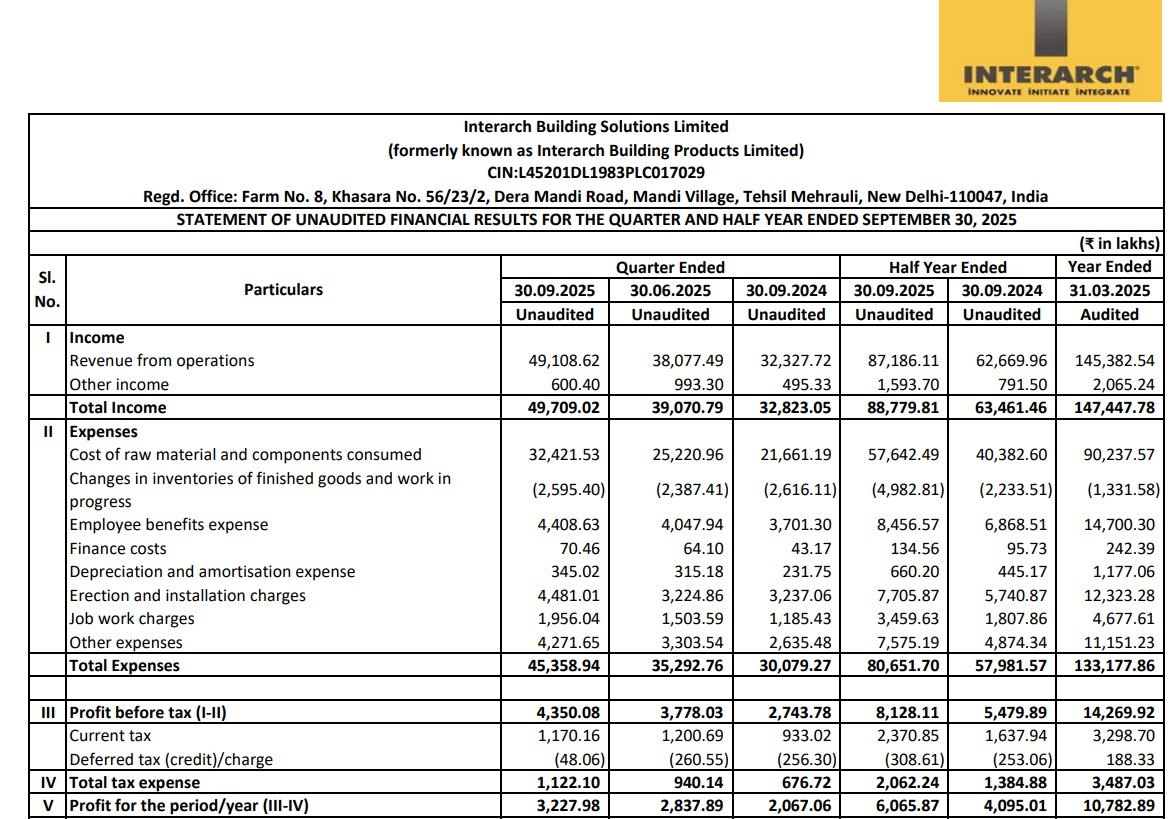Image resolution: width=1176 pixels, height=819 pixels.
Task: Click 'Cost of raw material and components consumed'
Action: click(245, 455)
